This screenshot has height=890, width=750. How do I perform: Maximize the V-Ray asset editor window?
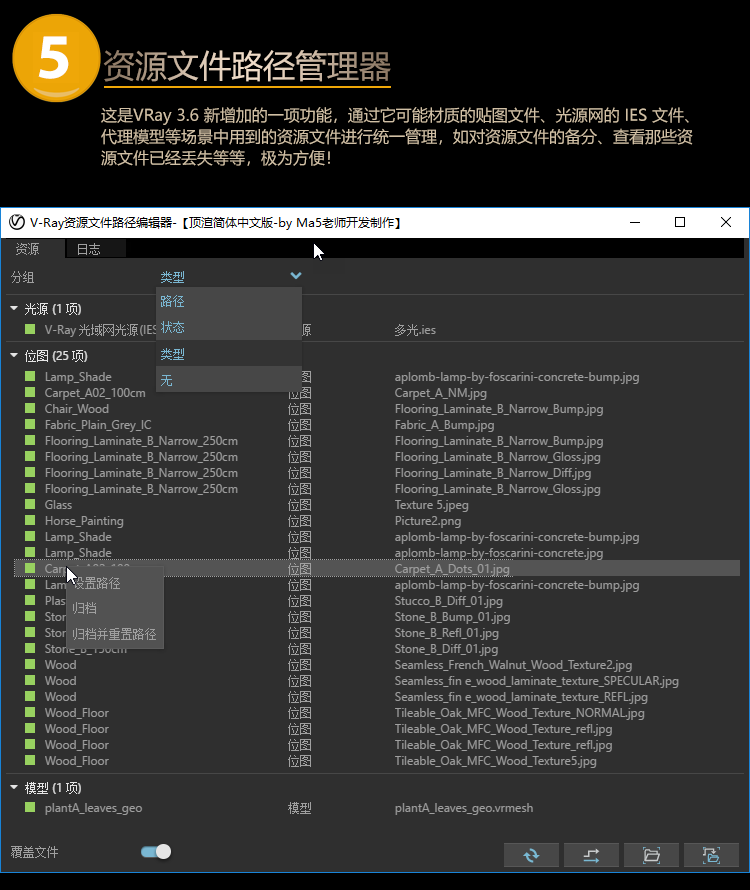click(x=680, y=222)
